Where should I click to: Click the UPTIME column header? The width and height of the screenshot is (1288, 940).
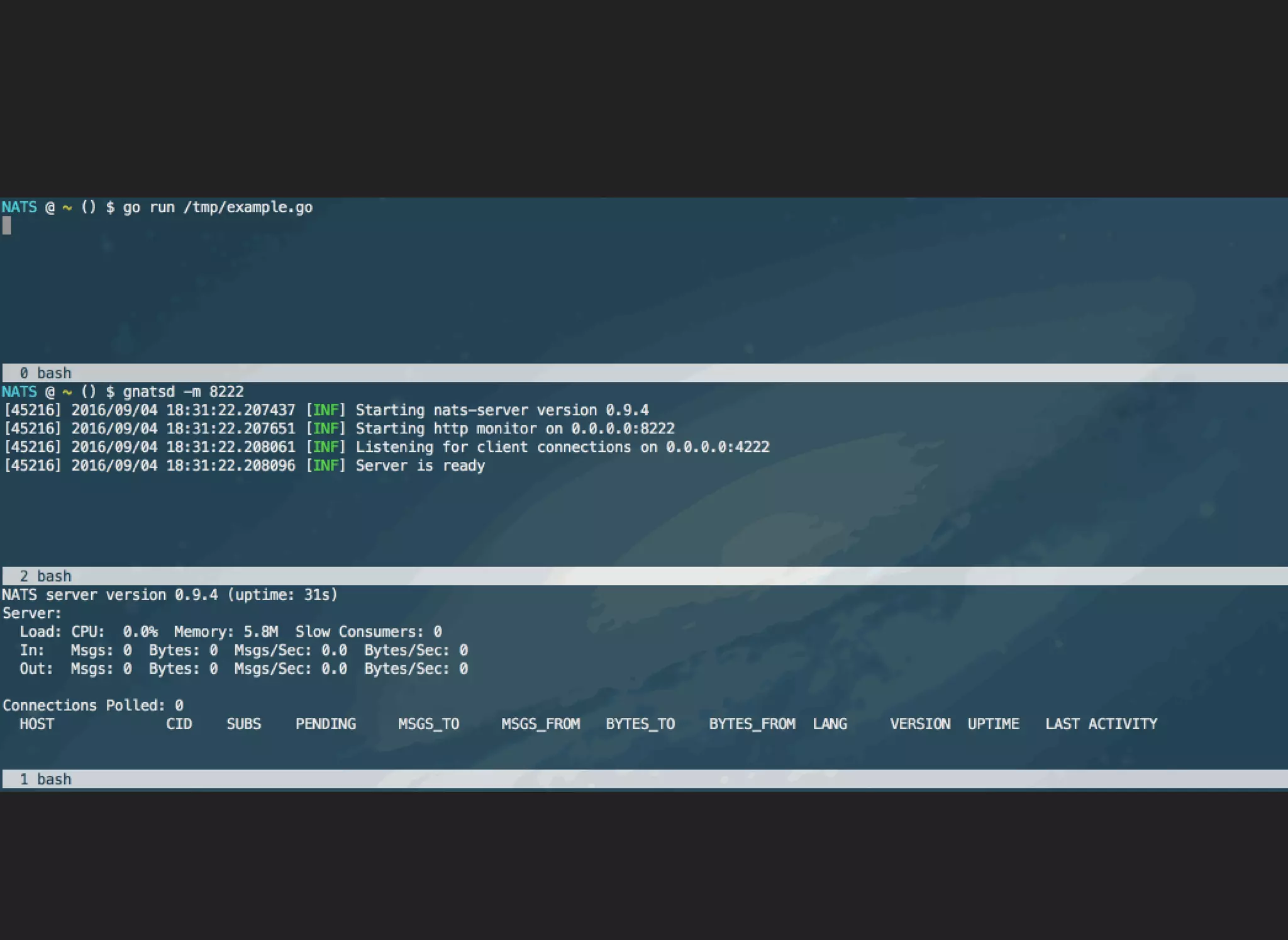coord(993,724)
